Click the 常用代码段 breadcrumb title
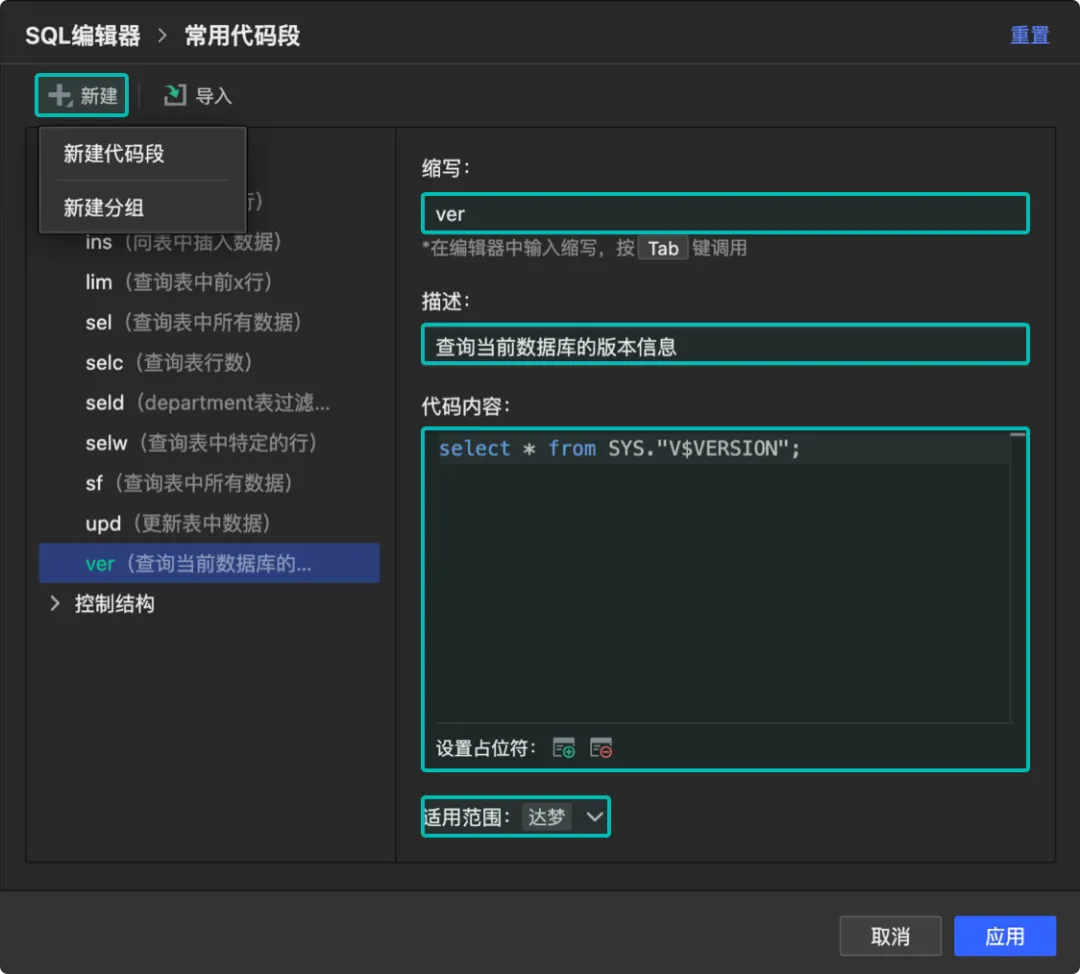 click(242, 36)
